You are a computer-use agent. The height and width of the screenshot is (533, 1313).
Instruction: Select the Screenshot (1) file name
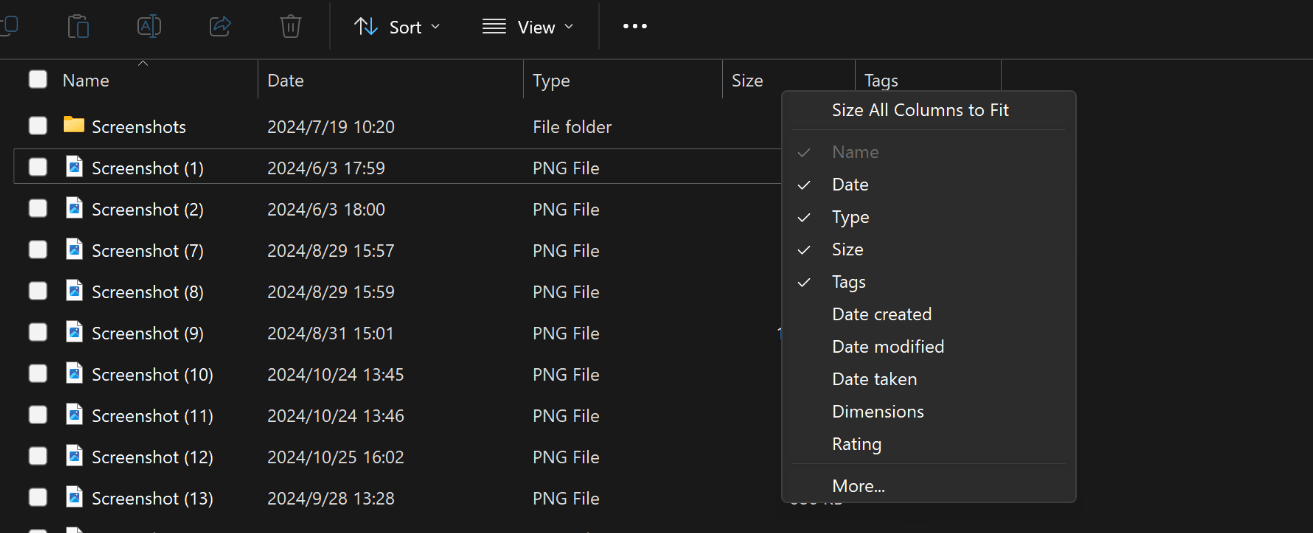click(148, 168)
